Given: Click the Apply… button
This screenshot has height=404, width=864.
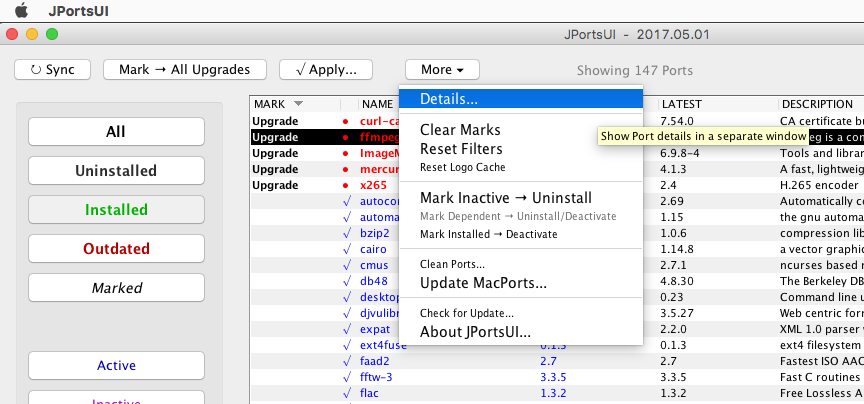Looking at the screenshot, I should 326,69.
